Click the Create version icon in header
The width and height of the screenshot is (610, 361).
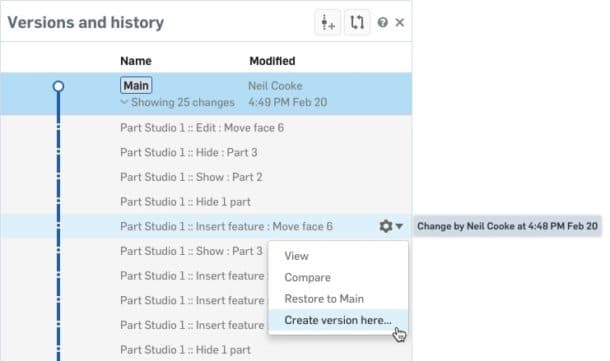point(328,23)
